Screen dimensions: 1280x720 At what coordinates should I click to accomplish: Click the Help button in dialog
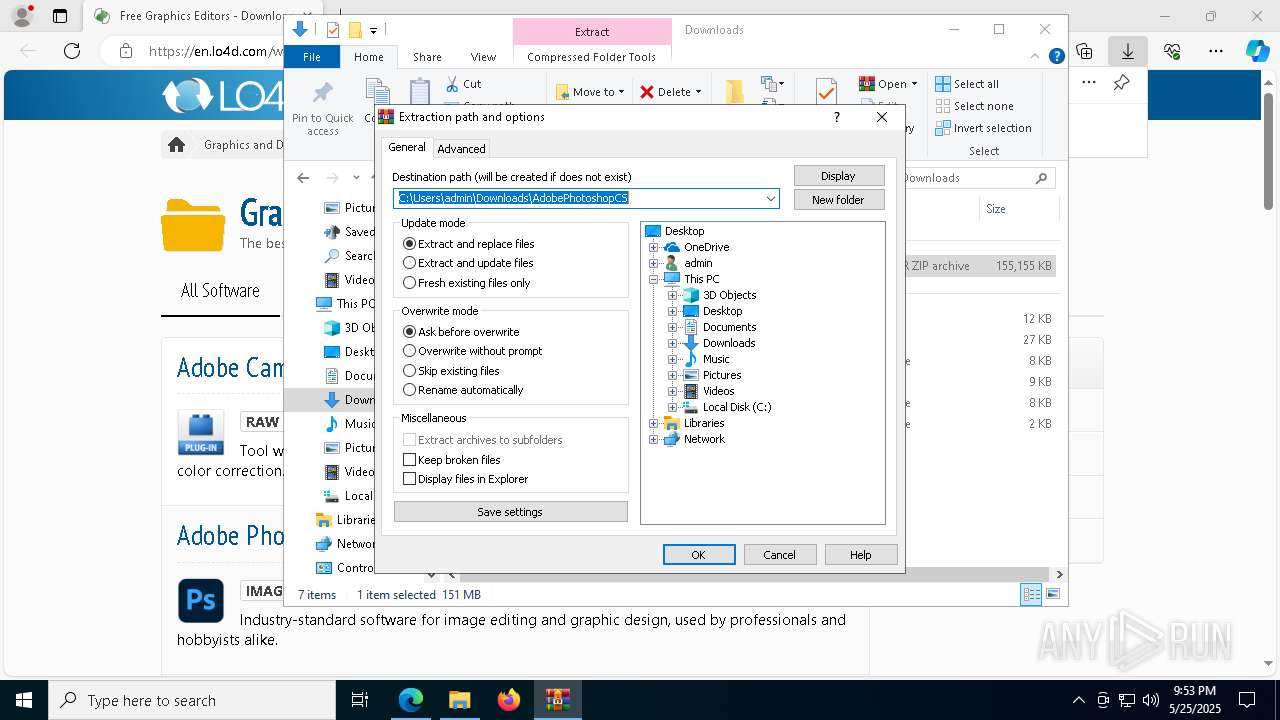860,555
